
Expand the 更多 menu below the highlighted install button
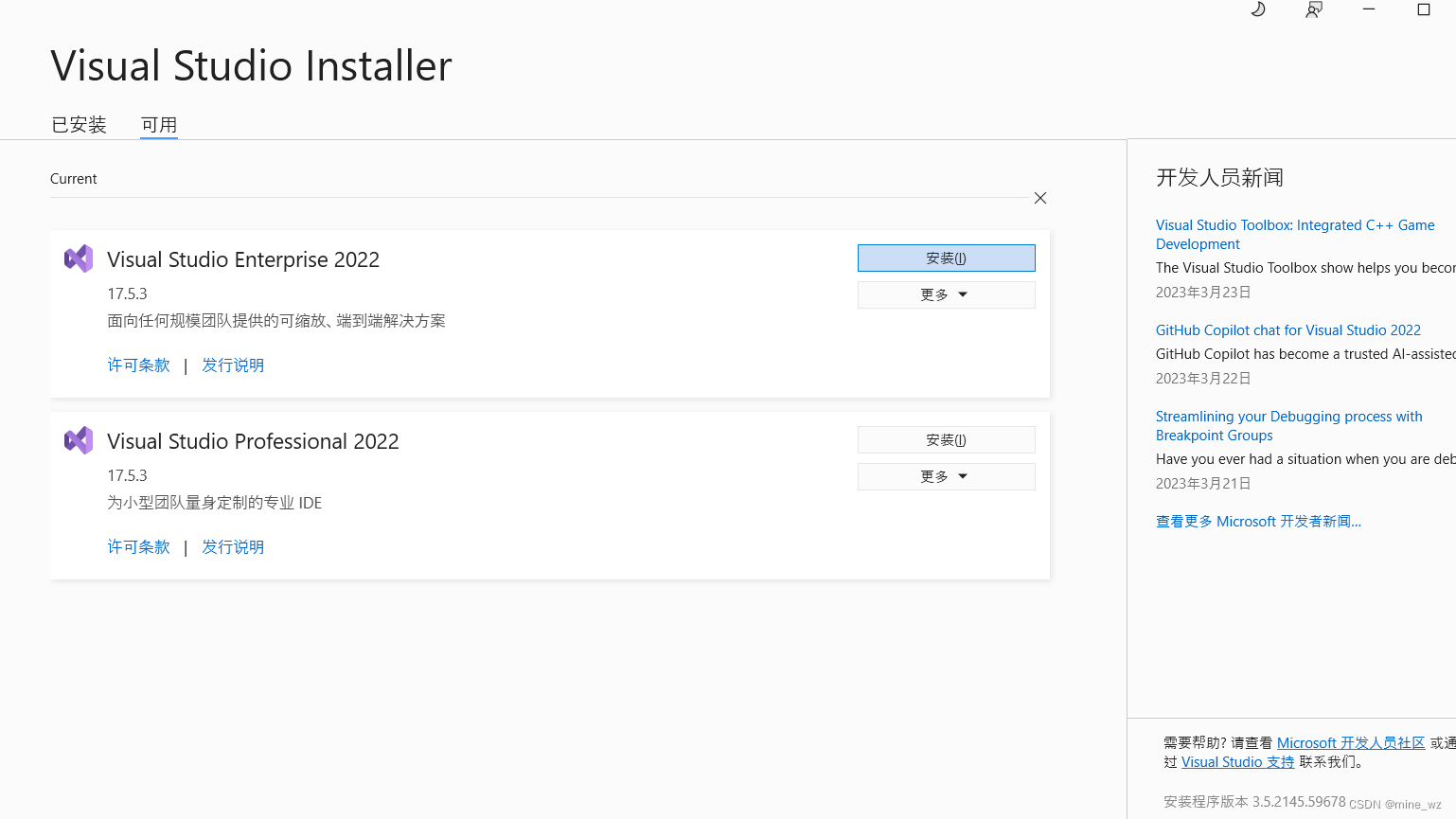[946, 294]
